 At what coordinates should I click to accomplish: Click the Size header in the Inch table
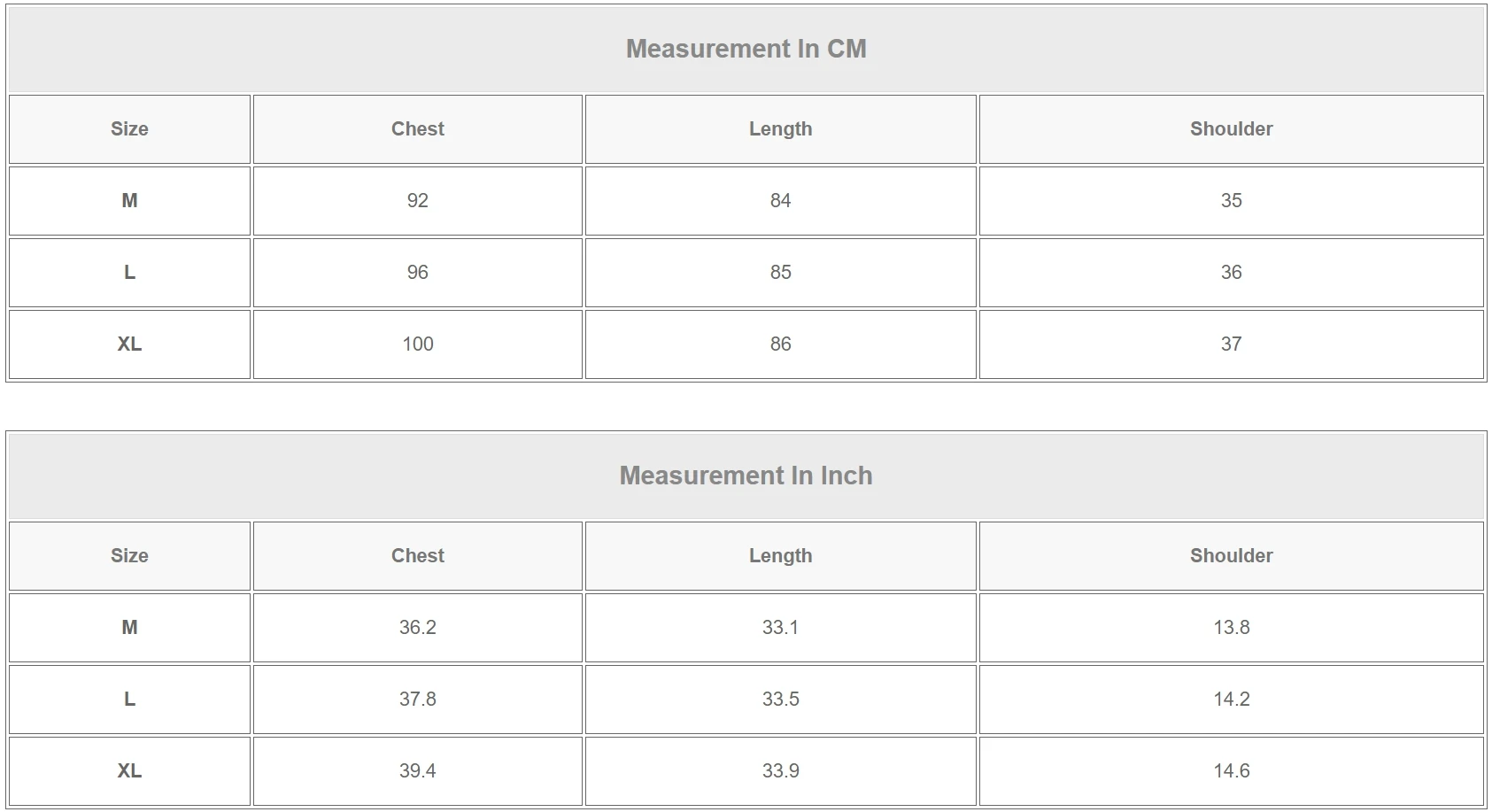pos(129,556)
